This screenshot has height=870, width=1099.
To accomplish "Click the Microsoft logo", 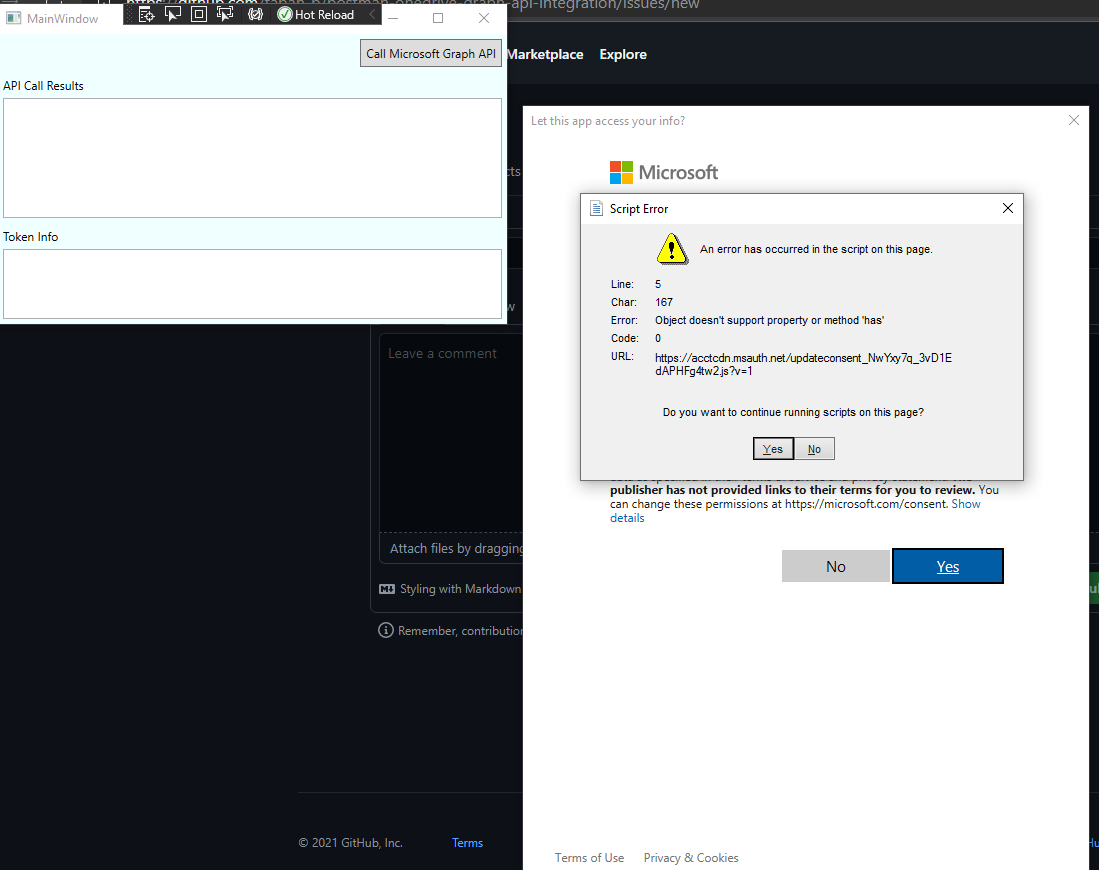I will (664, 172).
